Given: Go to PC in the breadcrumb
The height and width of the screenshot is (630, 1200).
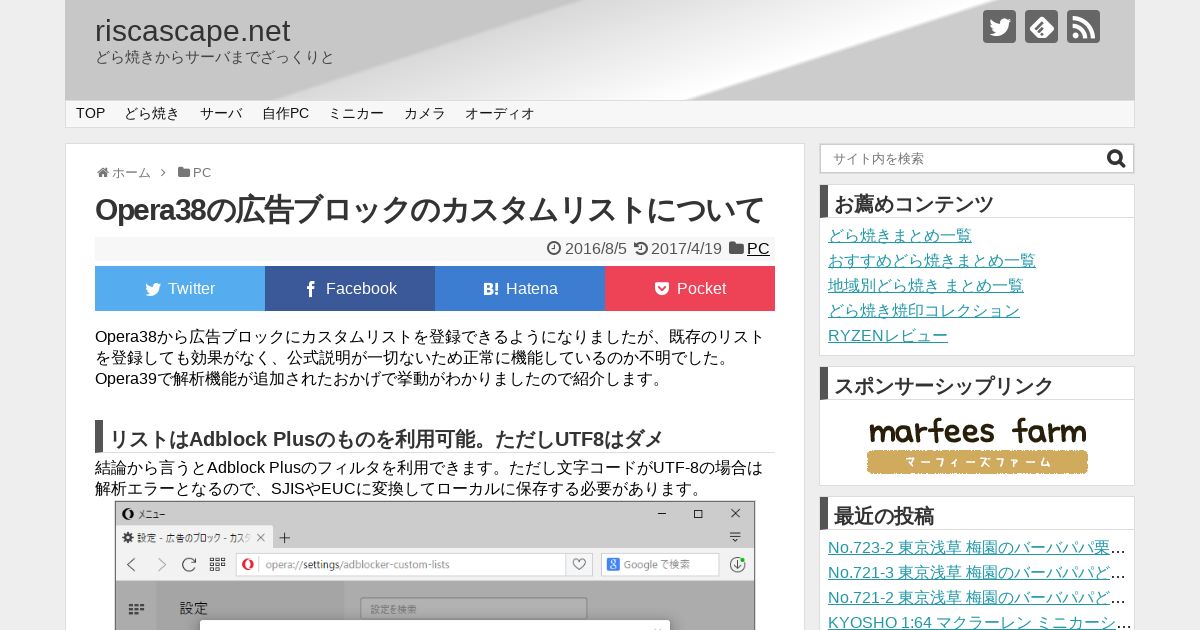Looking at the screenshot, I should click(x=202, y=172).
